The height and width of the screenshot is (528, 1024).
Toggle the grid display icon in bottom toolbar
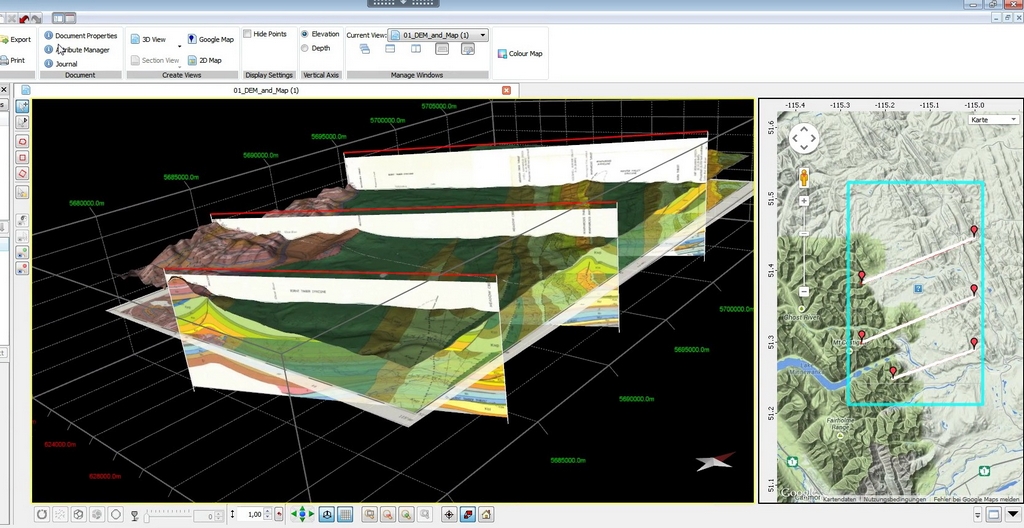click(x=344, y=515)
